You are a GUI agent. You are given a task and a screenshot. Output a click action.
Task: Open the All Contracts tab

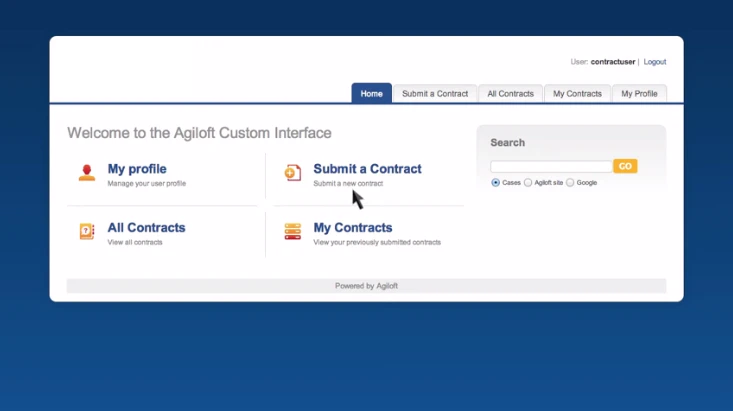point(510,94)
